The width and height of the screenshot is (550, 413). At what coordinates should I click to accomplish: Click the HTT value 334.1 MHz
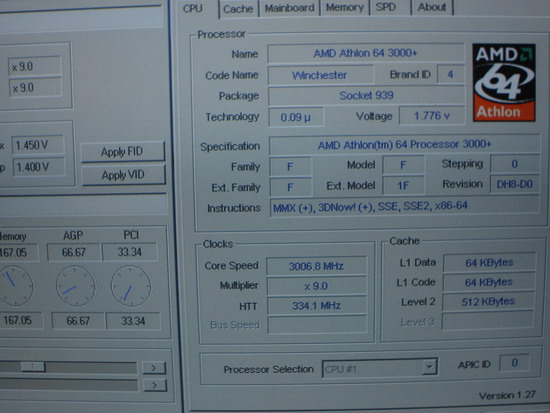click(317, 306)
